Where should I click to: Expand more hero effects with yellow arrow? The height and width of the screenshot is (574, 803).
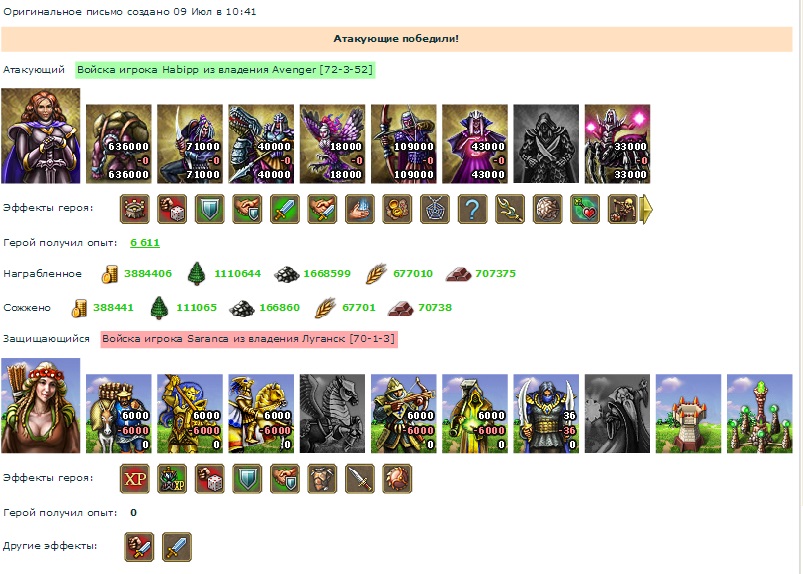point(647,209)
